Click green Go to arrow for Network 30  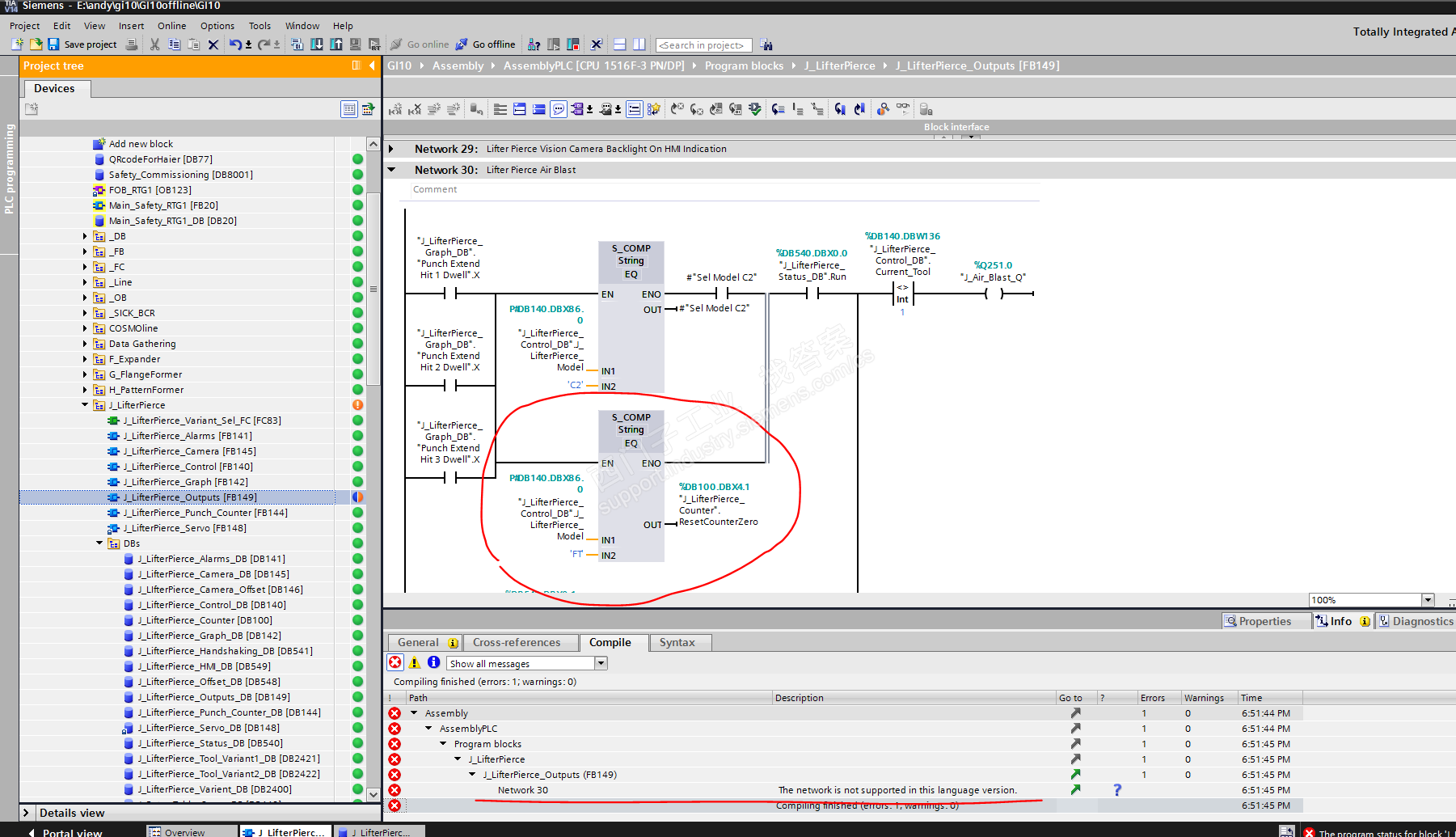point(1075,790)
